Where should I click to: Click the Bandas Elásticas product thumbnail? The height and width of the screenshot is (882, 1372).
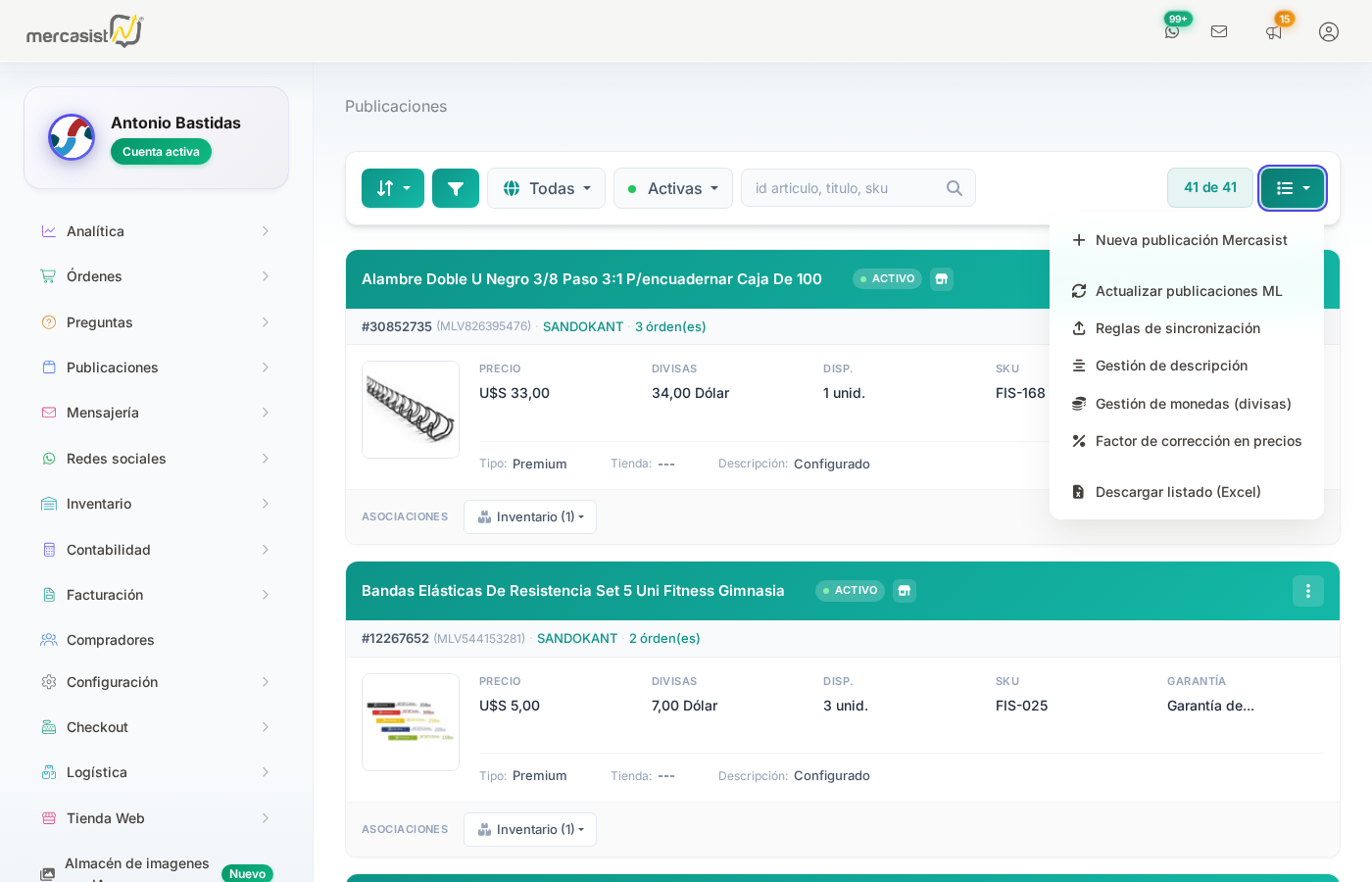411,722
